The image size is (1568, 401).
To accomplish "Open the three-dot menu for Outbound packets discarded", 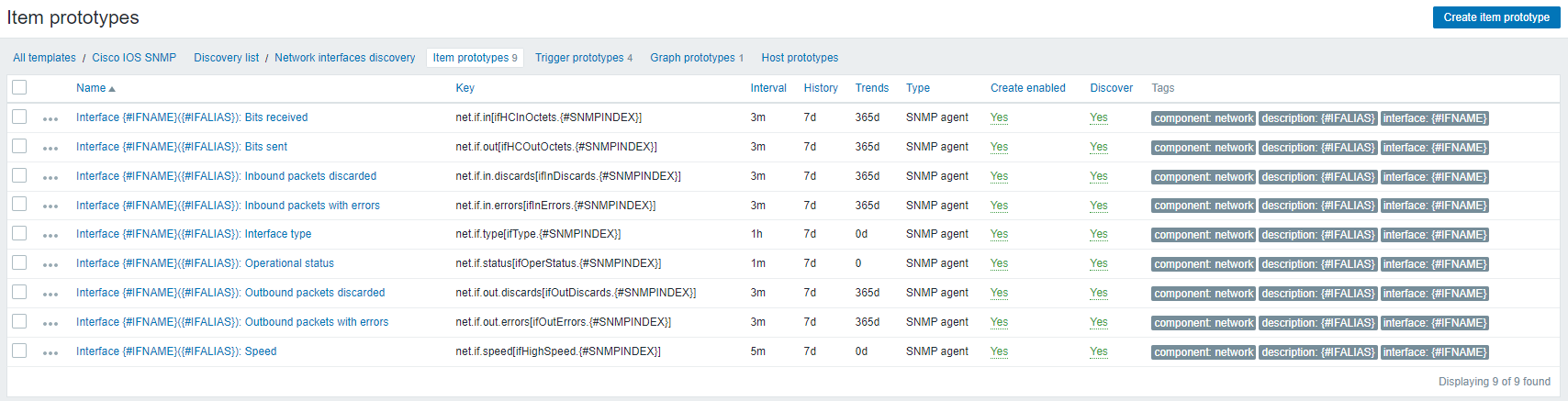I will click(50, 294).
